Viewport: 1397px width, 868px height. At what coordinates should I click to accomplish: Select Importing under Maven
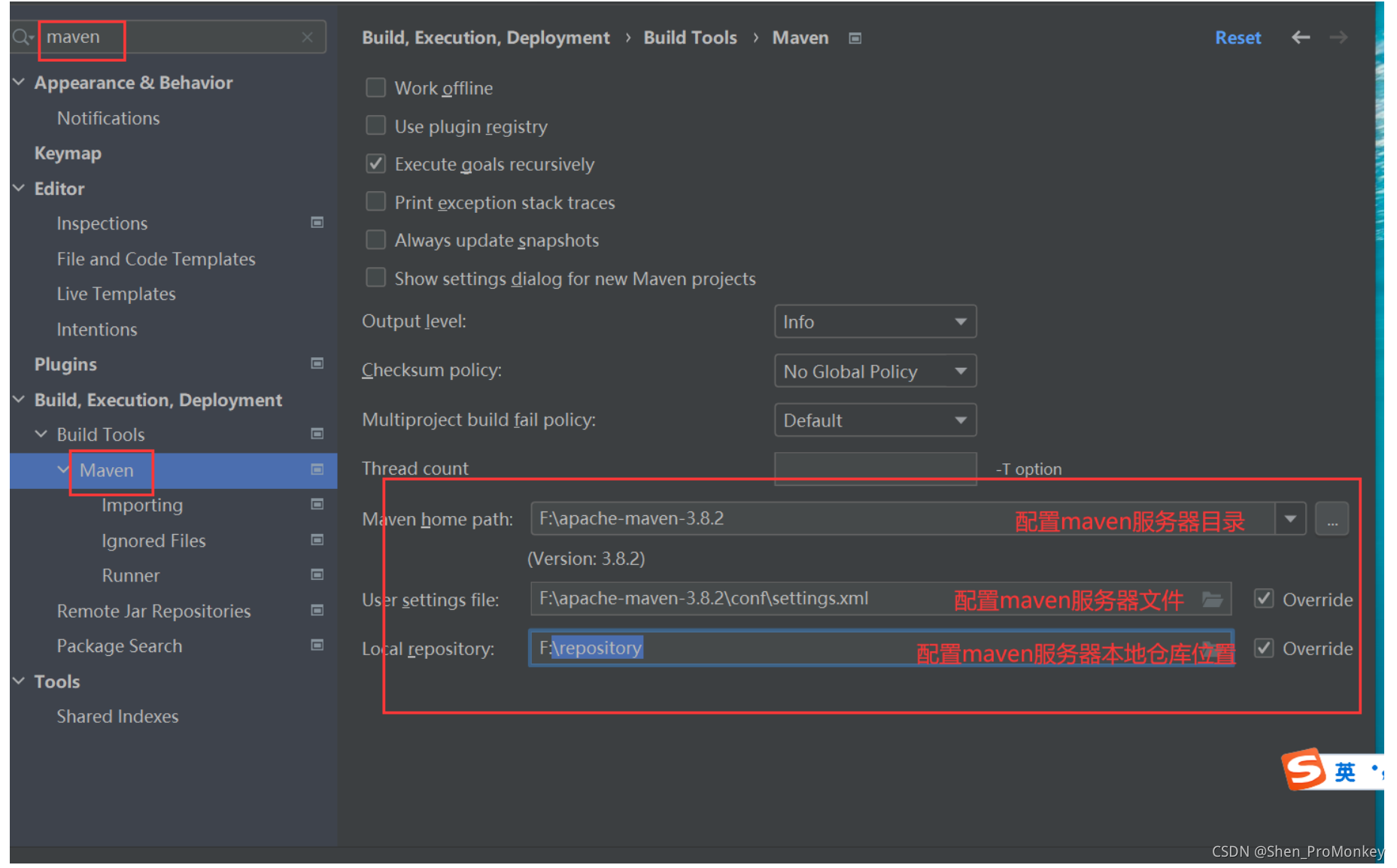pyautogui.click(x=142, y=505)
